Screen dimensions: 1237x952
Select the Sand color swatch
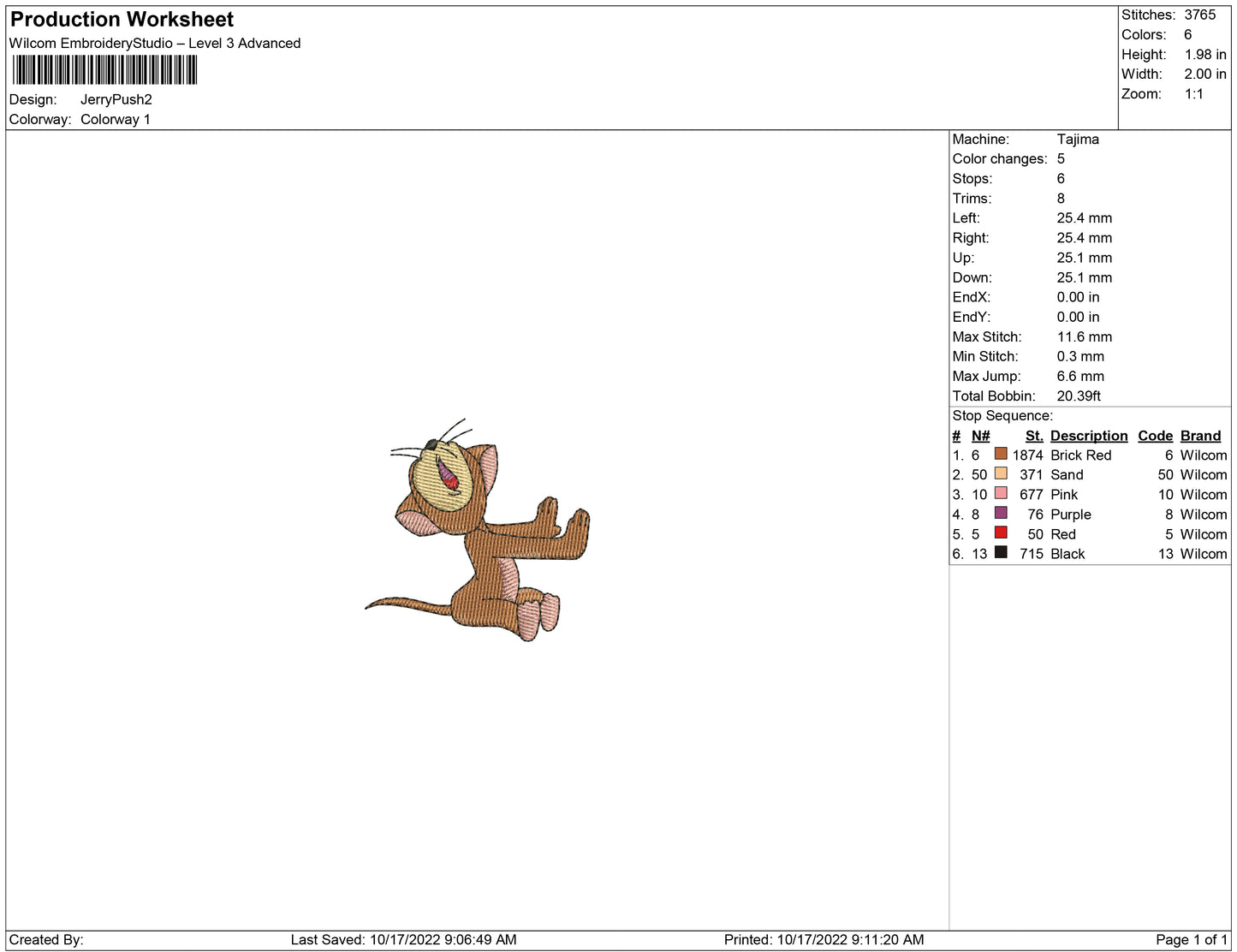point(1001,473)
